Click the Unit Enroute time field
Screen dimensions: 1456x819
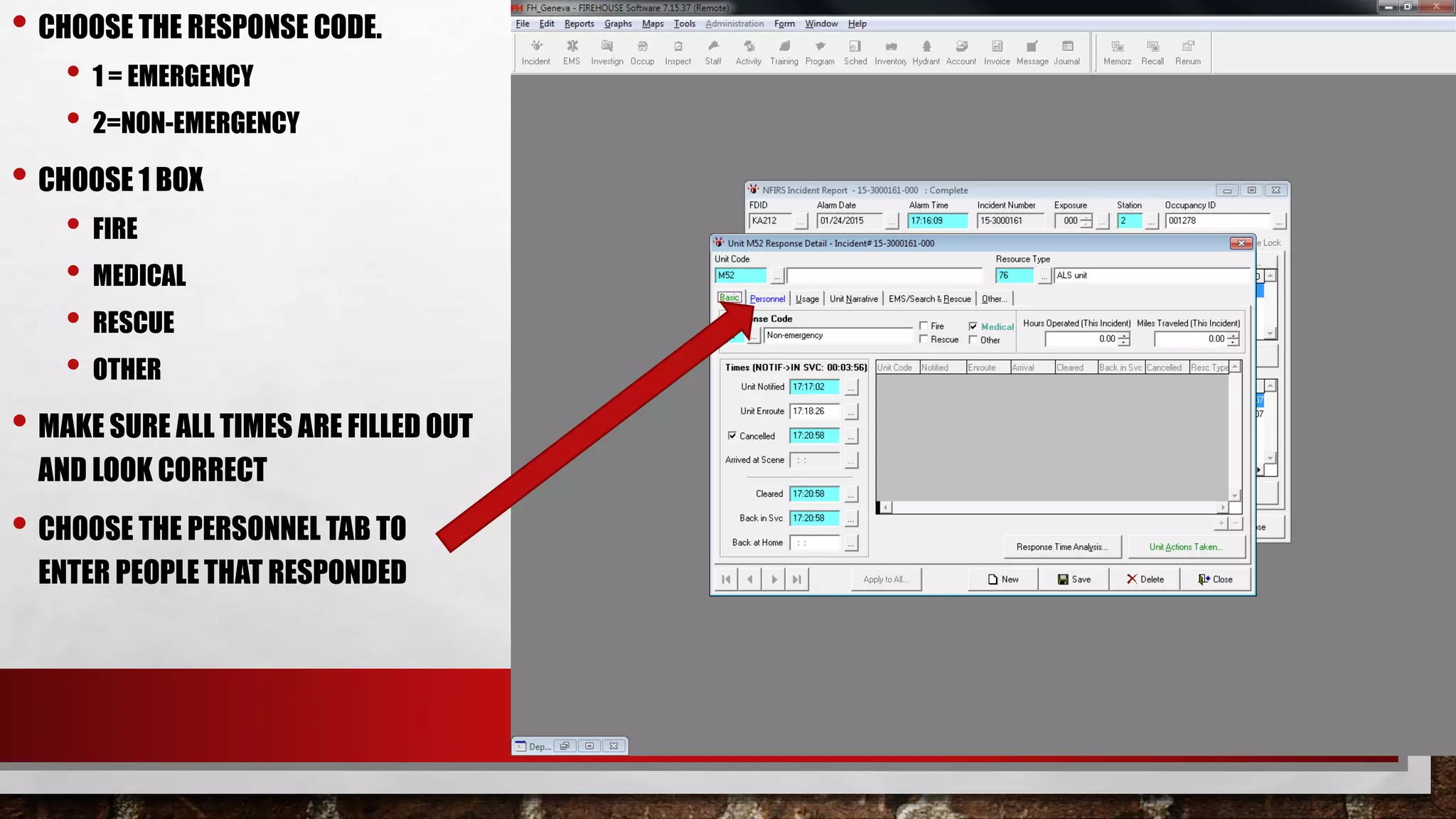[814, 412]
